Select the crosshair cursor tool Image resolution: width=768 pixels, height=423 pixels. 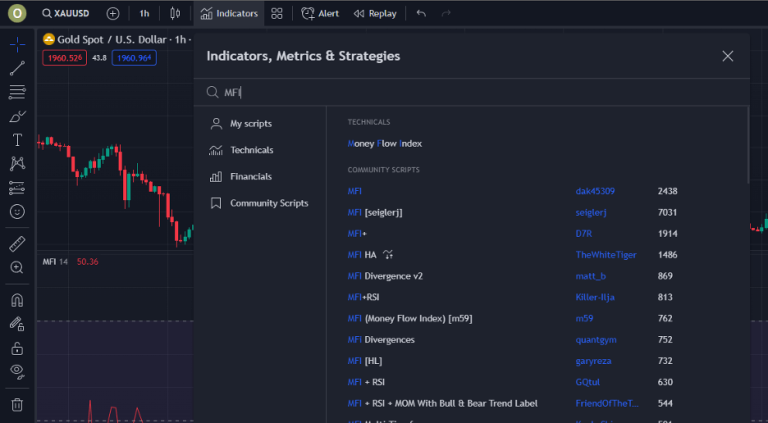(x=17, y=45)
